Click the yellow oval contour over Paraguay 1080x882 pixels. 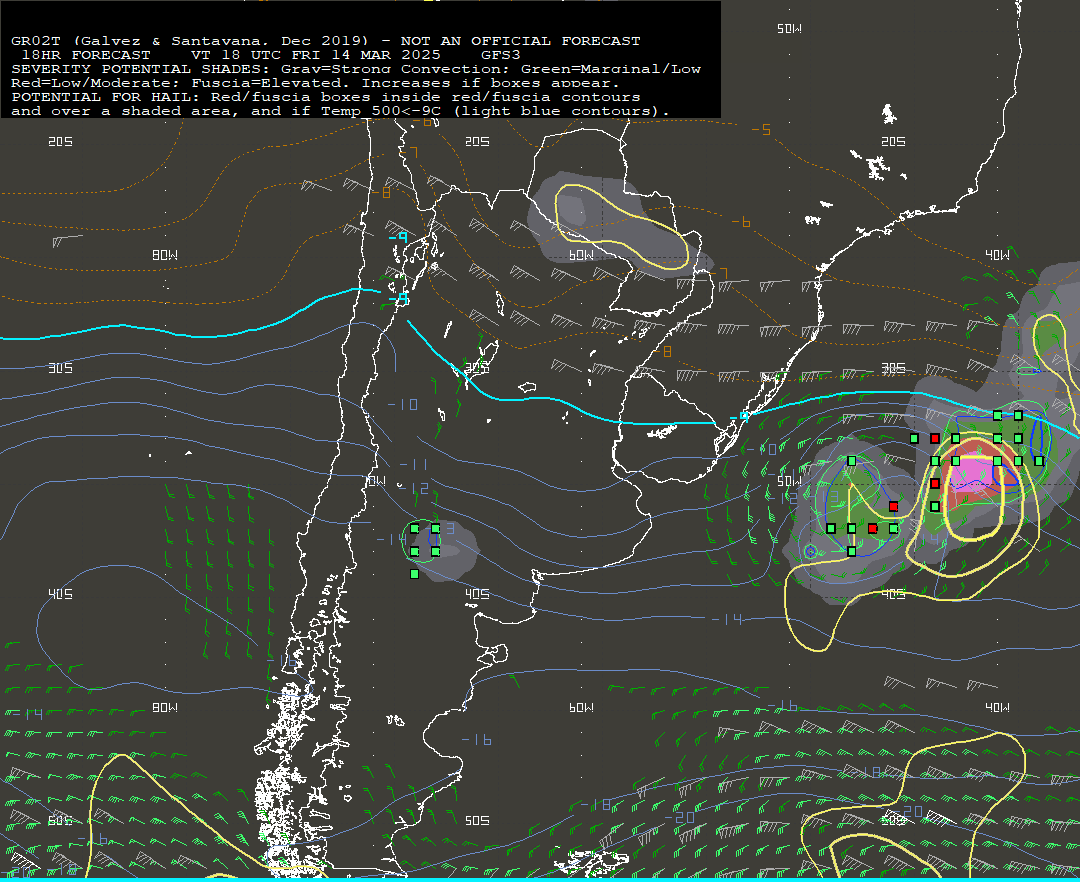[622, 226]
